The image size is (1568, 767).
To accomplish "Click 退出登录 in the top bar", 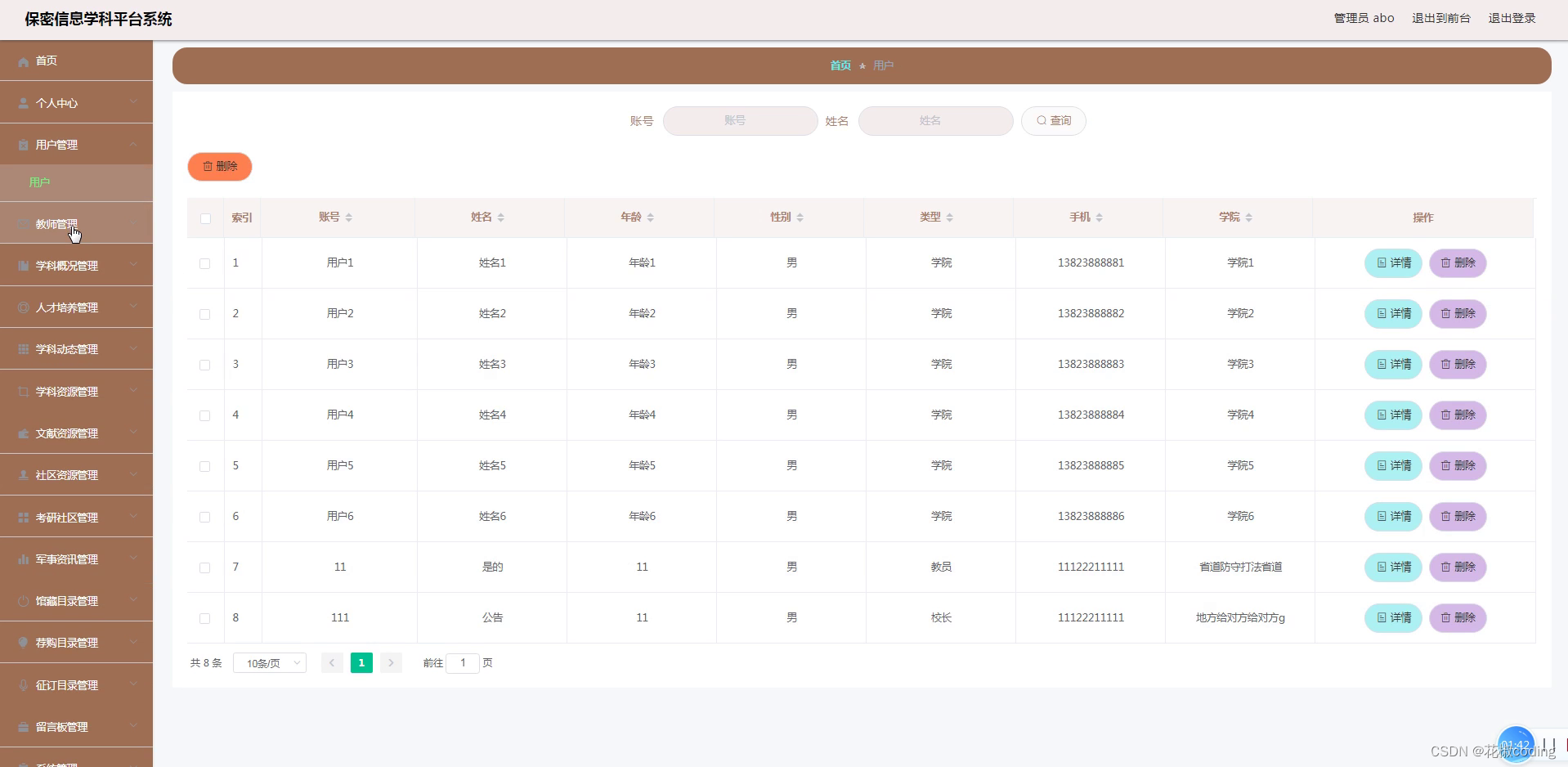I will click(x=1512, y=18).
